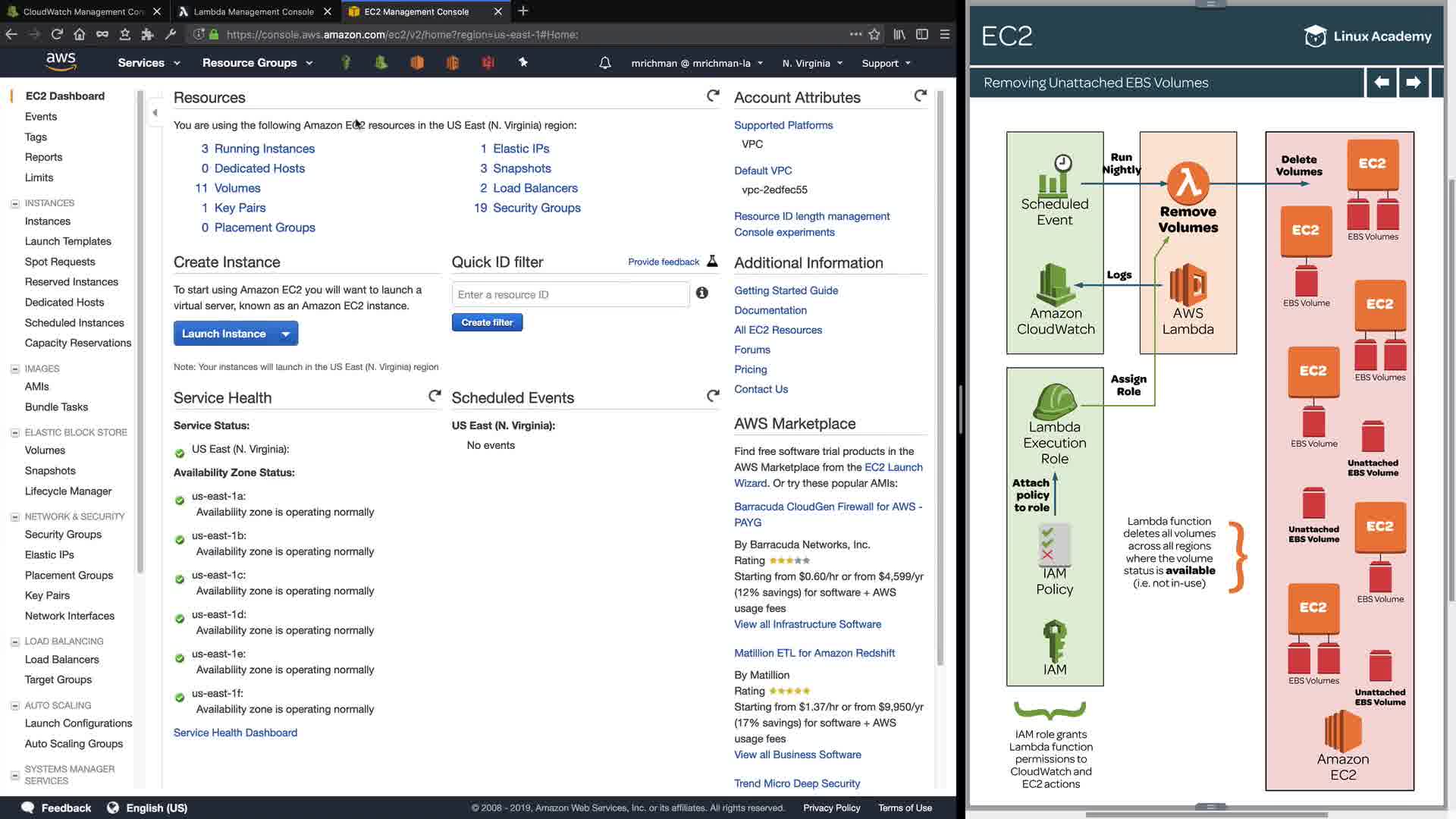Image resolution: width=1456 pixels, height=819 pixels.
Task: Click the Enter a resource ID field
Action: (570, 294)
